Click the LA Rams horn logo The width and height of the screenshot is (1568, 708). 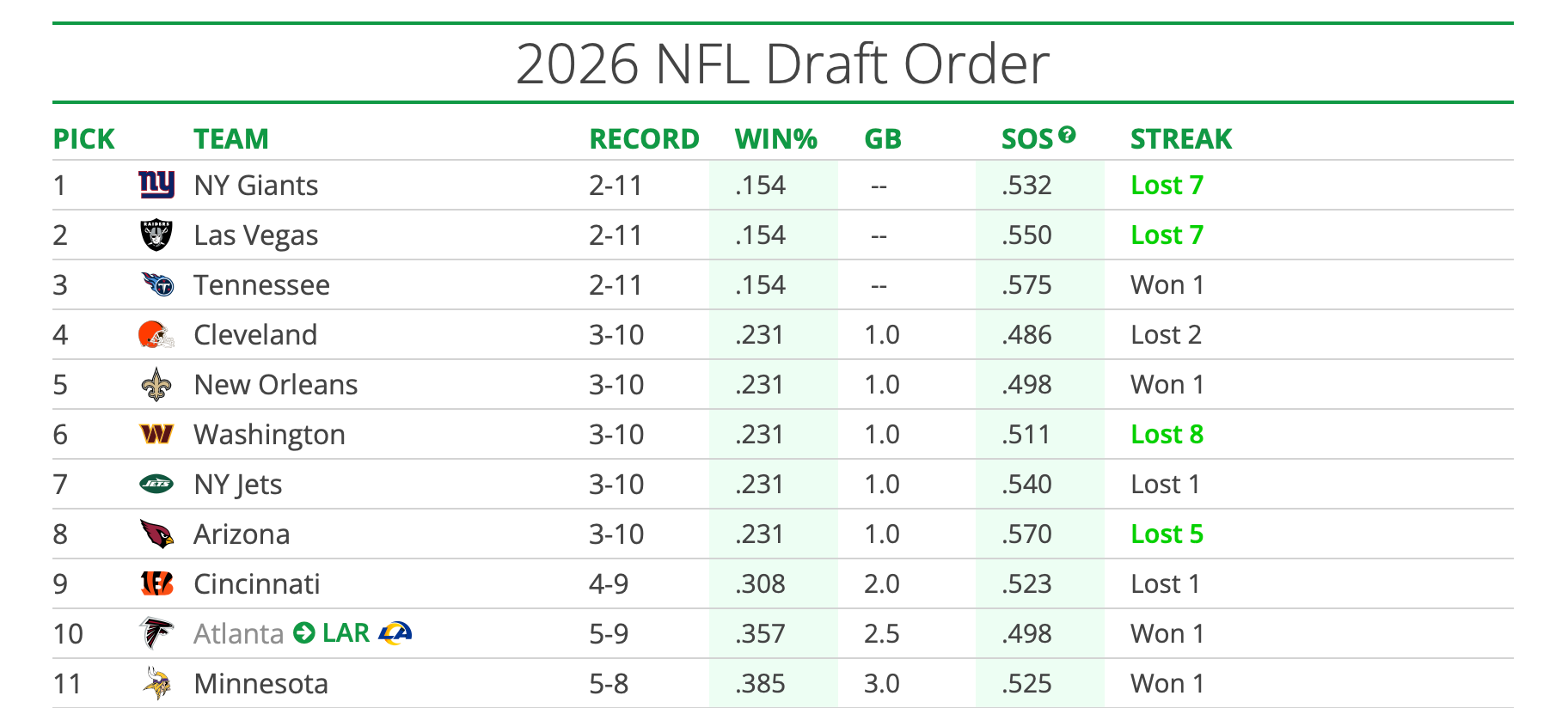pyautogui.click(x=395, y=633)
